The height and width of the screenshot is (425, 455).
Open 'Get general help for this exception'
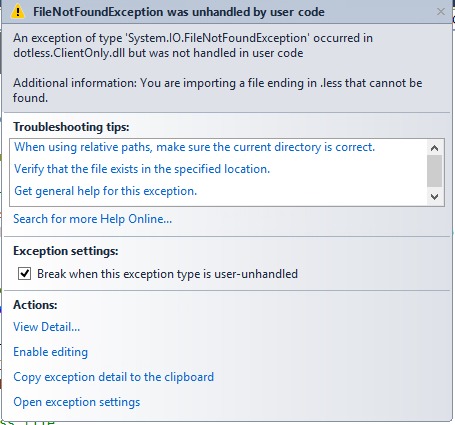[106, 191]
